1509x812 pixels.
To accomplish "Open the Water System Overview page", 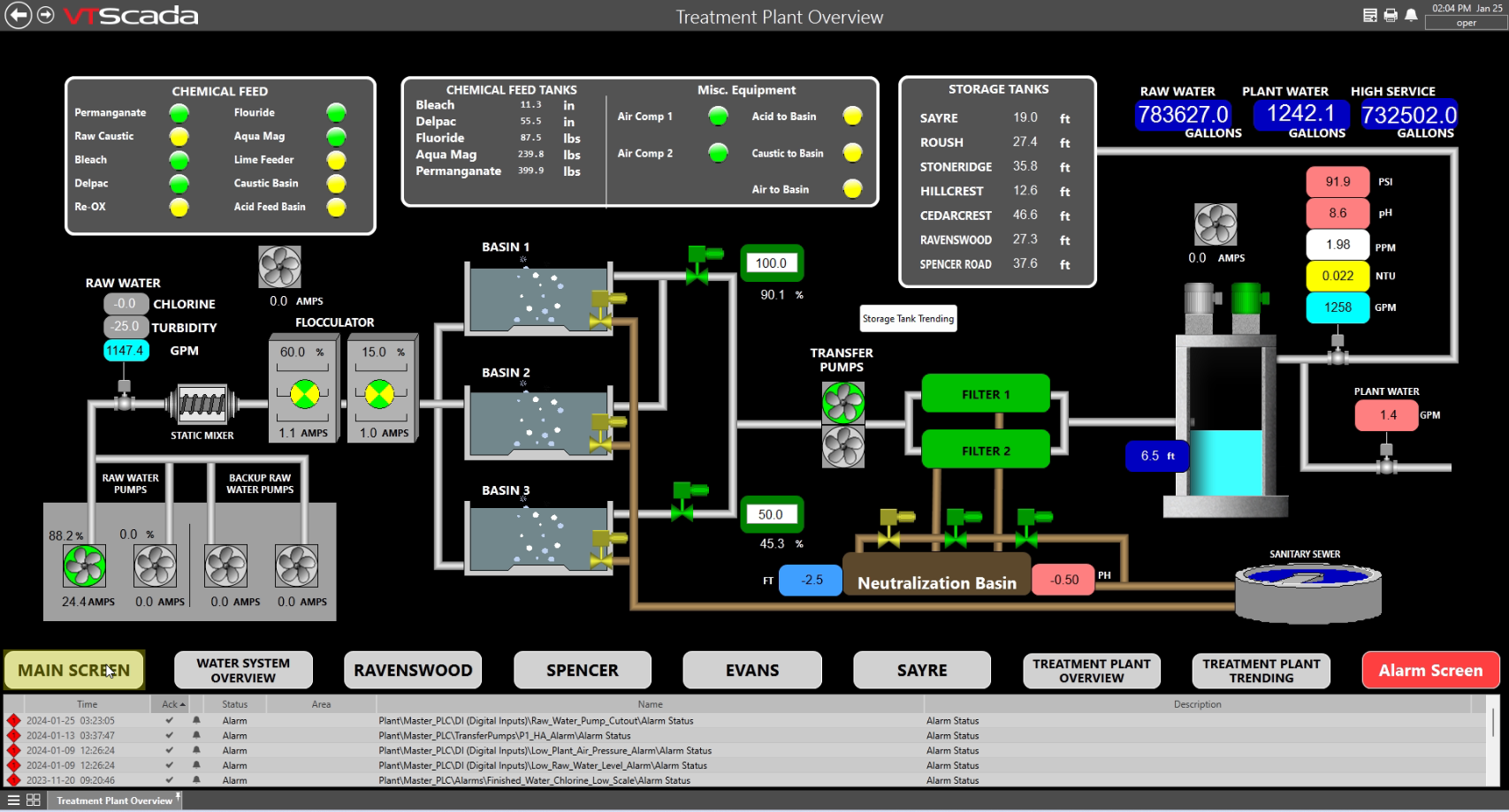I will point(242,670).
